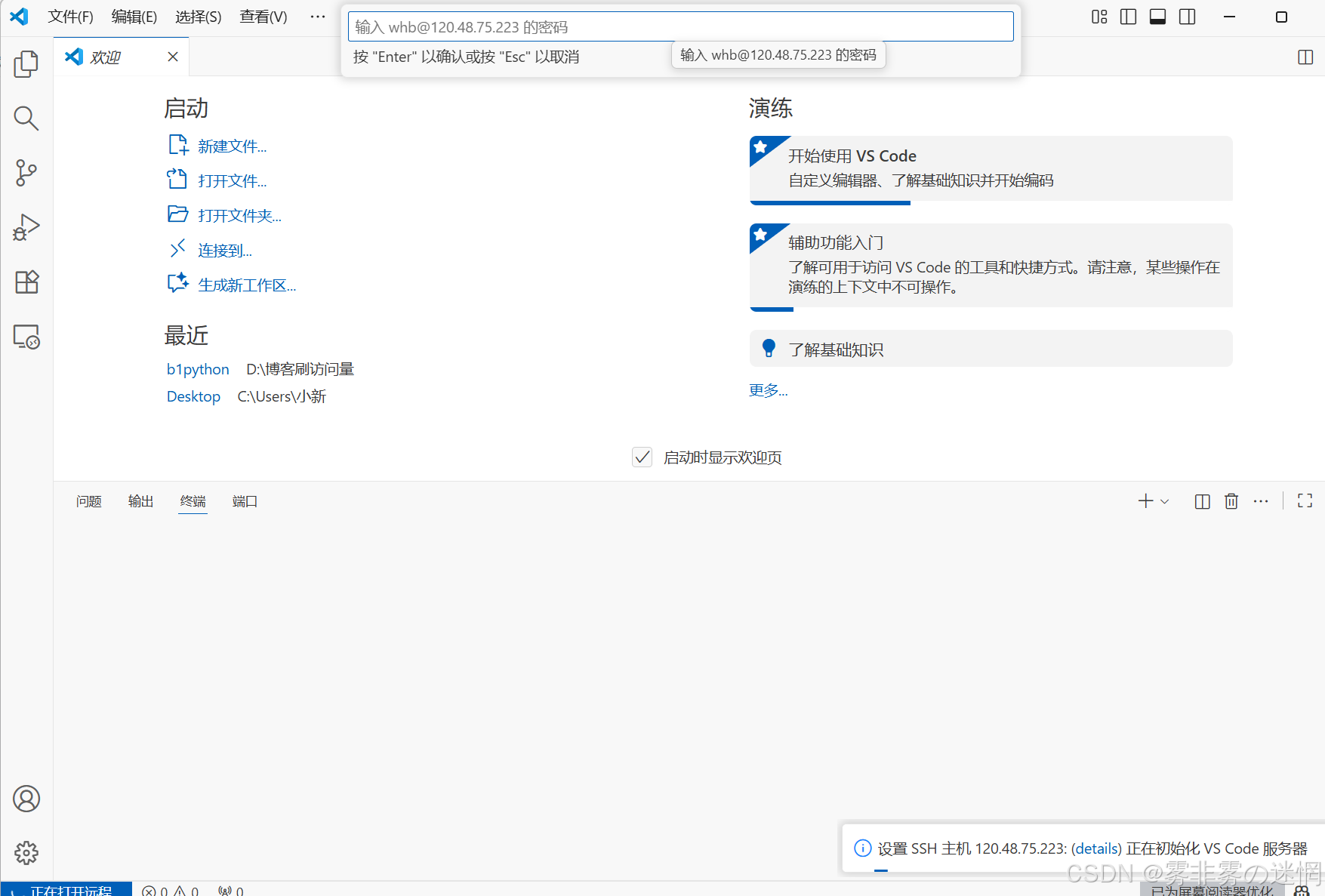1325x896 pixels.
Task: Close the 欢迎 welcome tab
Action: (173, 57)
